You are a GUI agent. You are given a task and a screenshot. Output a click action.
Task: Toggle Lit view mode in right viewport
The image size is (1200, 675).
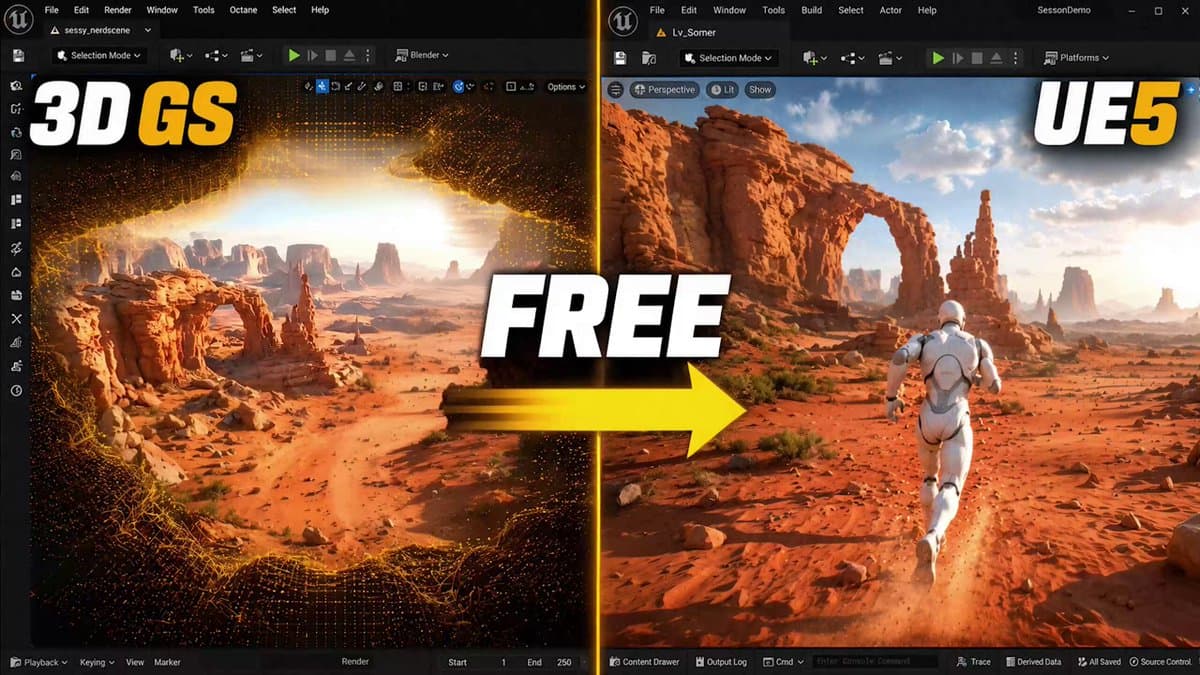point(723,90)
